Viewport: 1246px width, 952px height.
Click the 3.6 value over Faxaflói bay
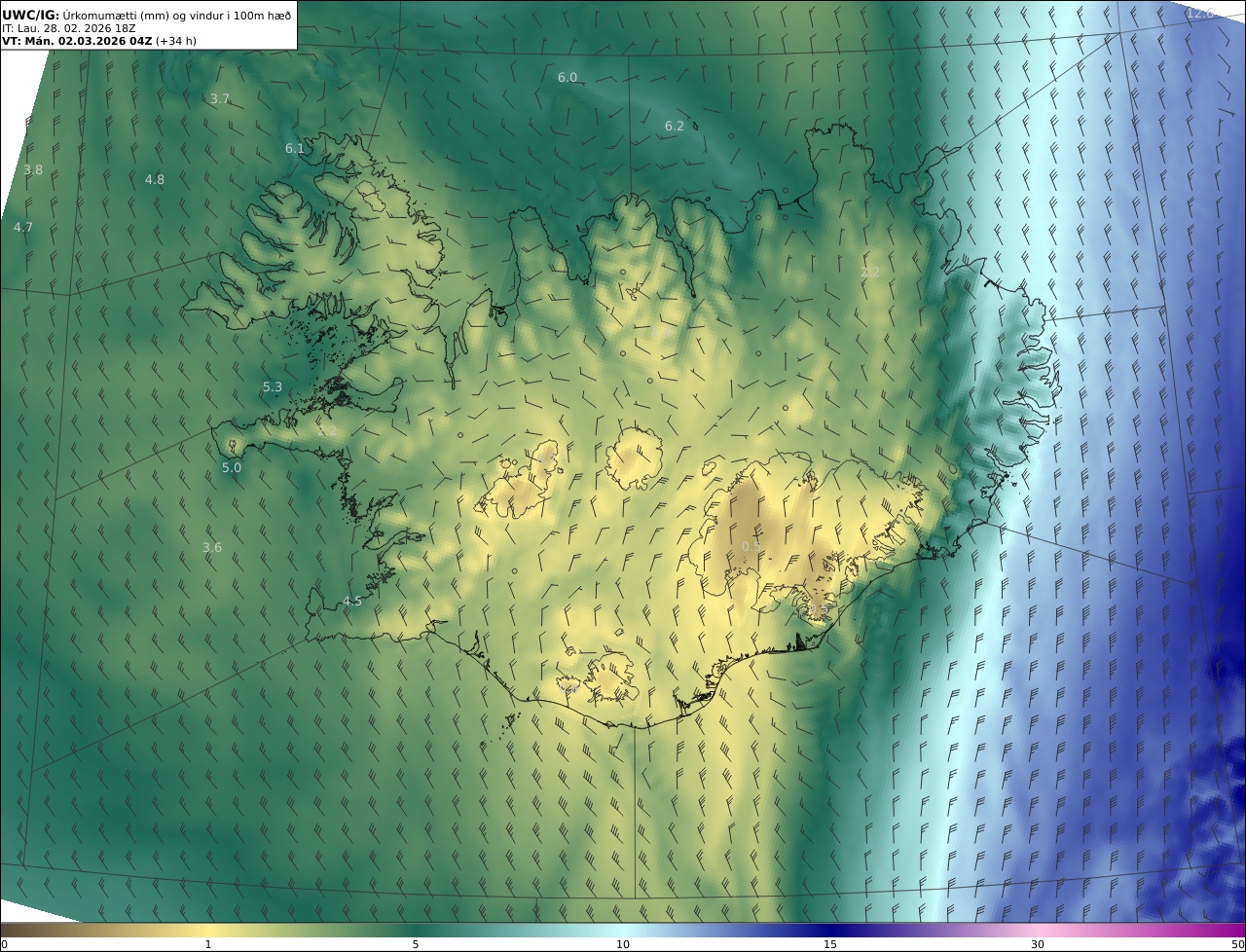(x=212, y=548)
